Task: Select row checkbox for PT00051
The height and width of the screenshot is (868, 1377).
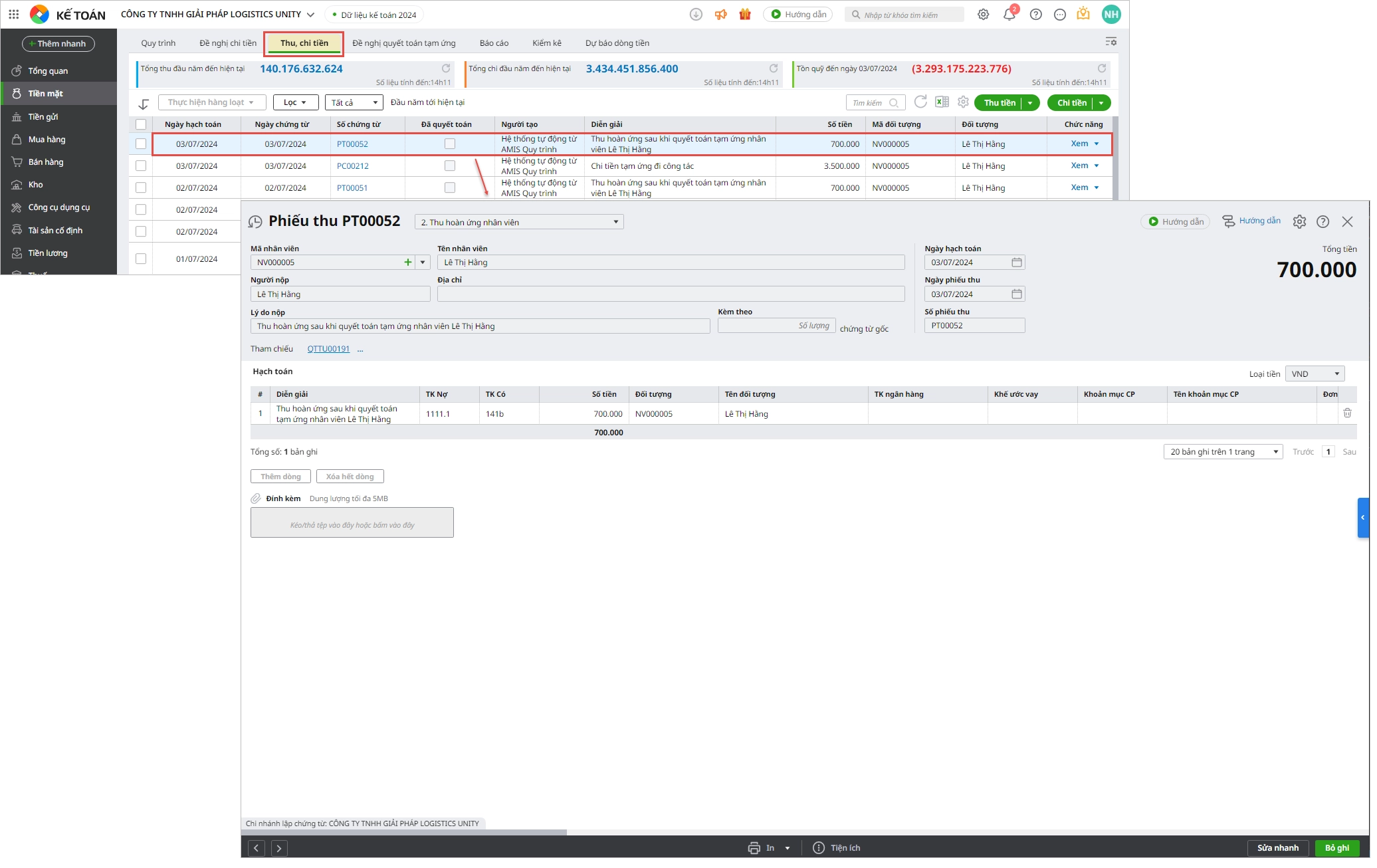Action: pyautogui.click(x=141, y=187)
